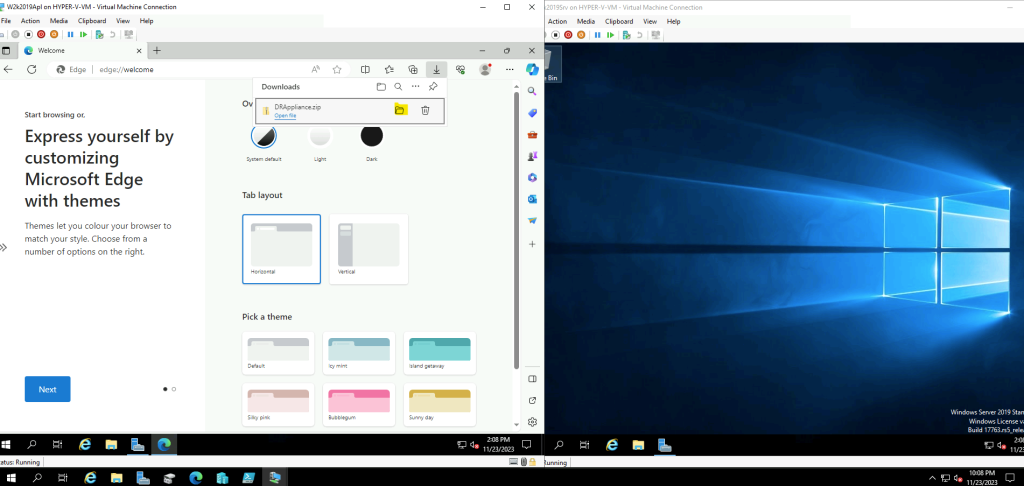Pause the W2k2019Apl virtual machine

(x=70, y=35)
